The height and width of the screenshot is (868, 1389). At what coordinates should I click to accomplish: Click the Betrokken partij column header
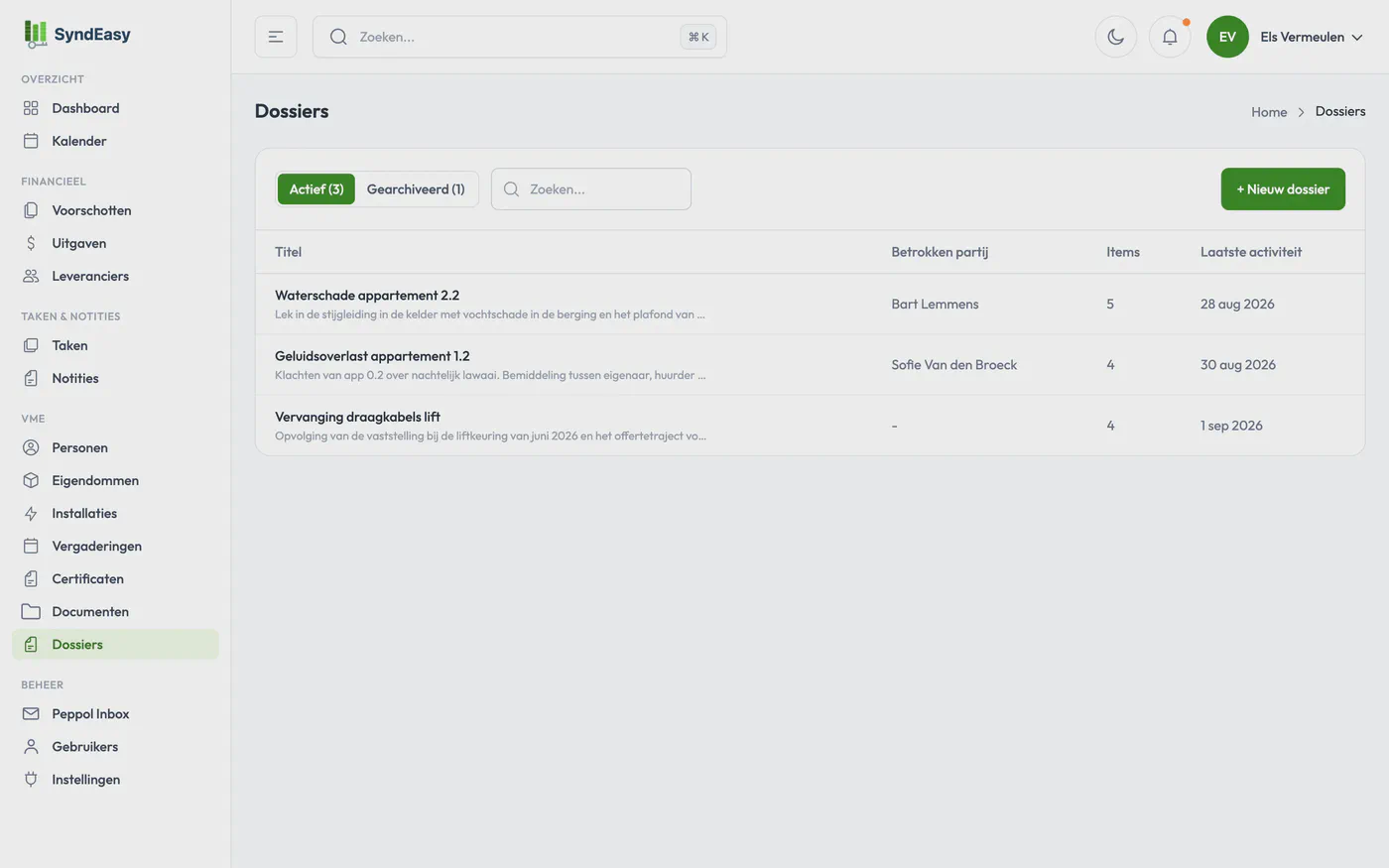pyautogui.click(x=940, y=252)
